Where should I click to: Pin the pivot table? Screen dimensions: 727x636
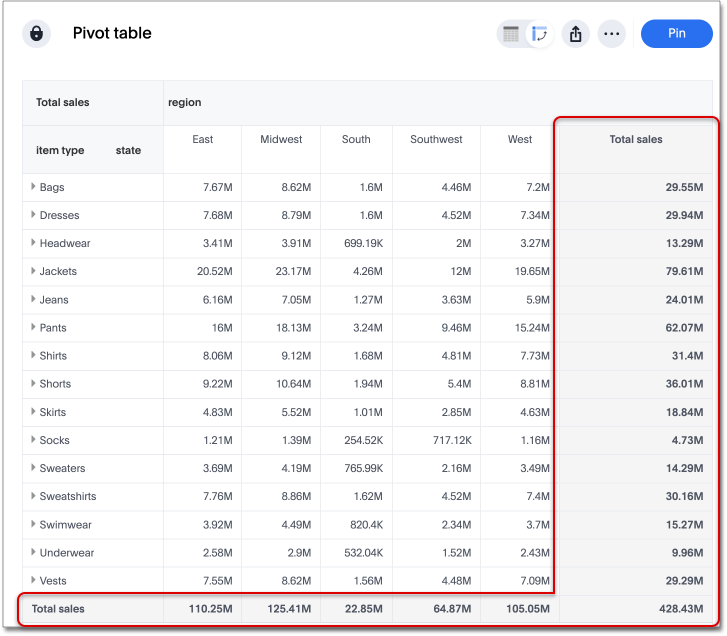[x=676, y=33]
